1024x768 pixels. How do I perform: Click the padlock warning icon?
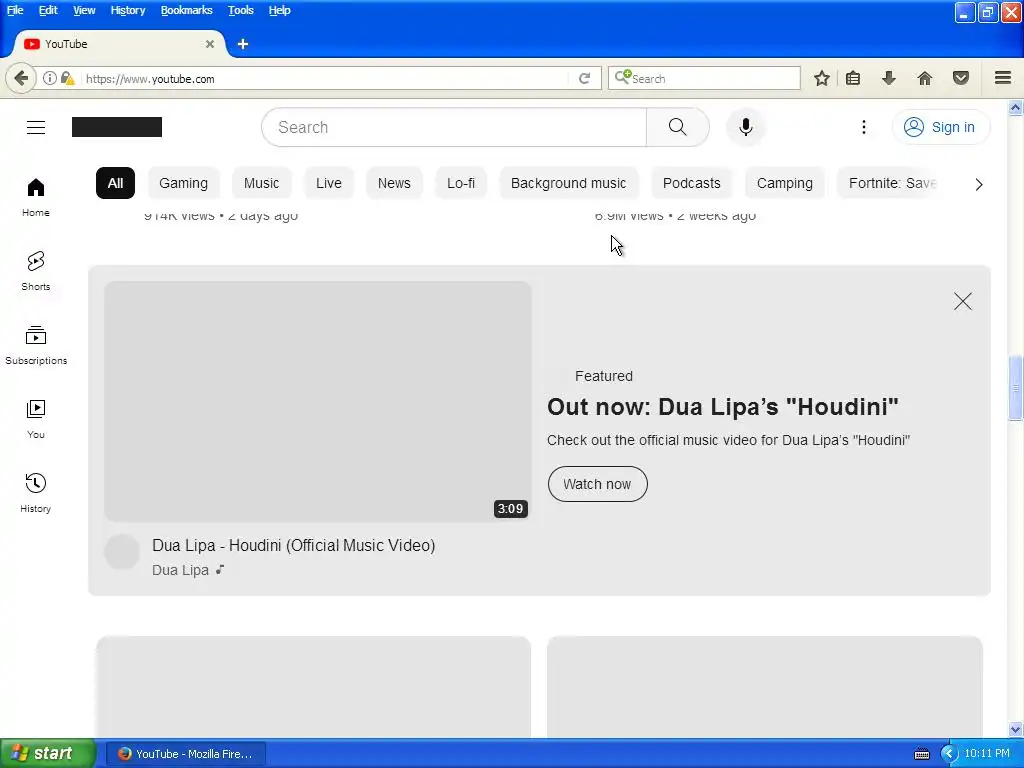coord(67,79)
